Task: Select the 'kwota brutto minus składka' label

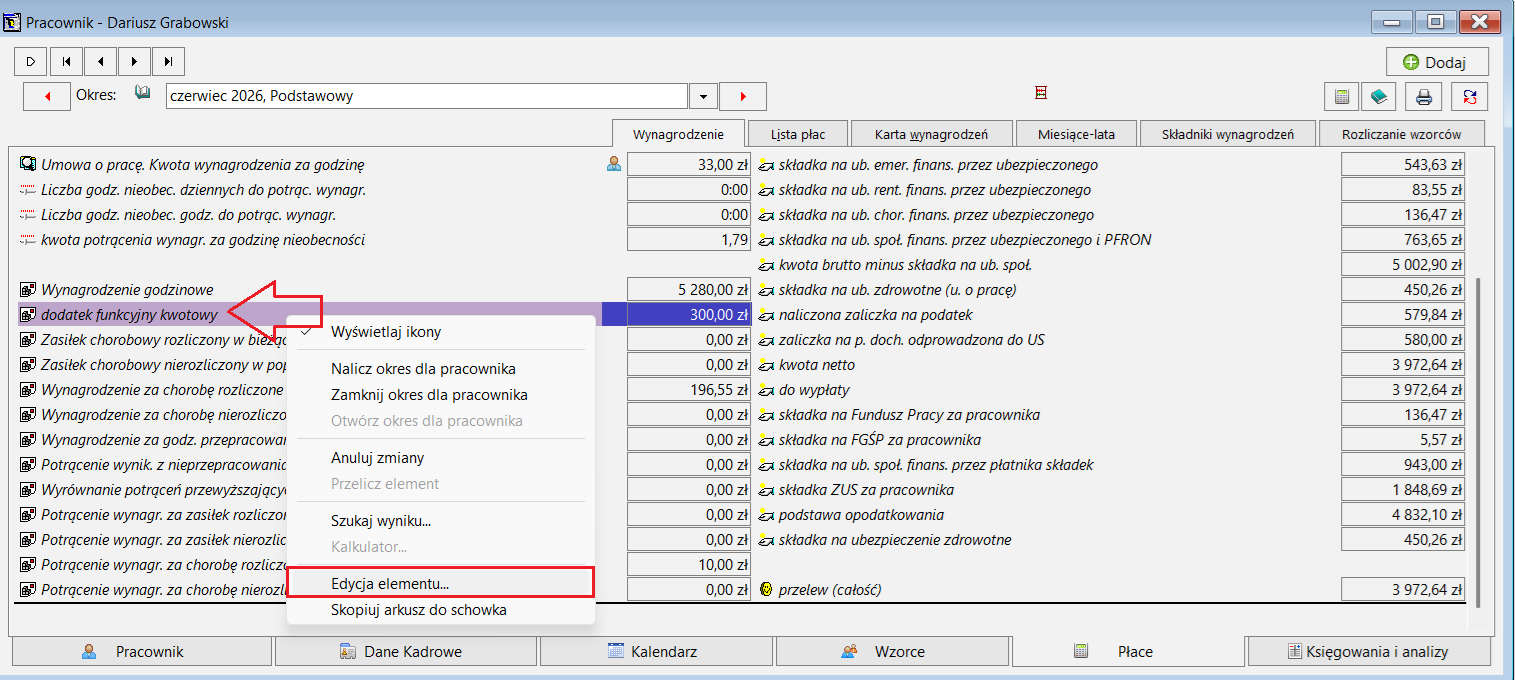Action: point(905,265)
